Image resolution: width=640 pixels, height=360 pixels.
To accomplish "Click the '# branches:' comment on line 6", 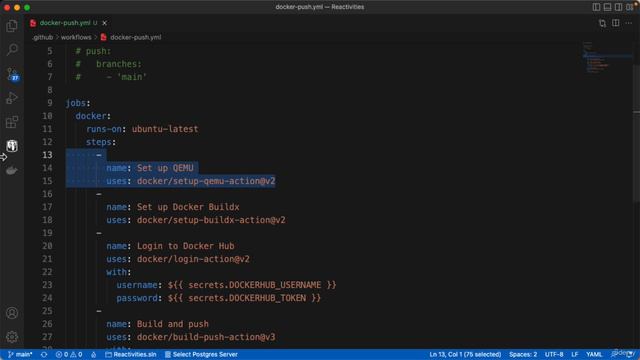I will click(x=109, y=64).
